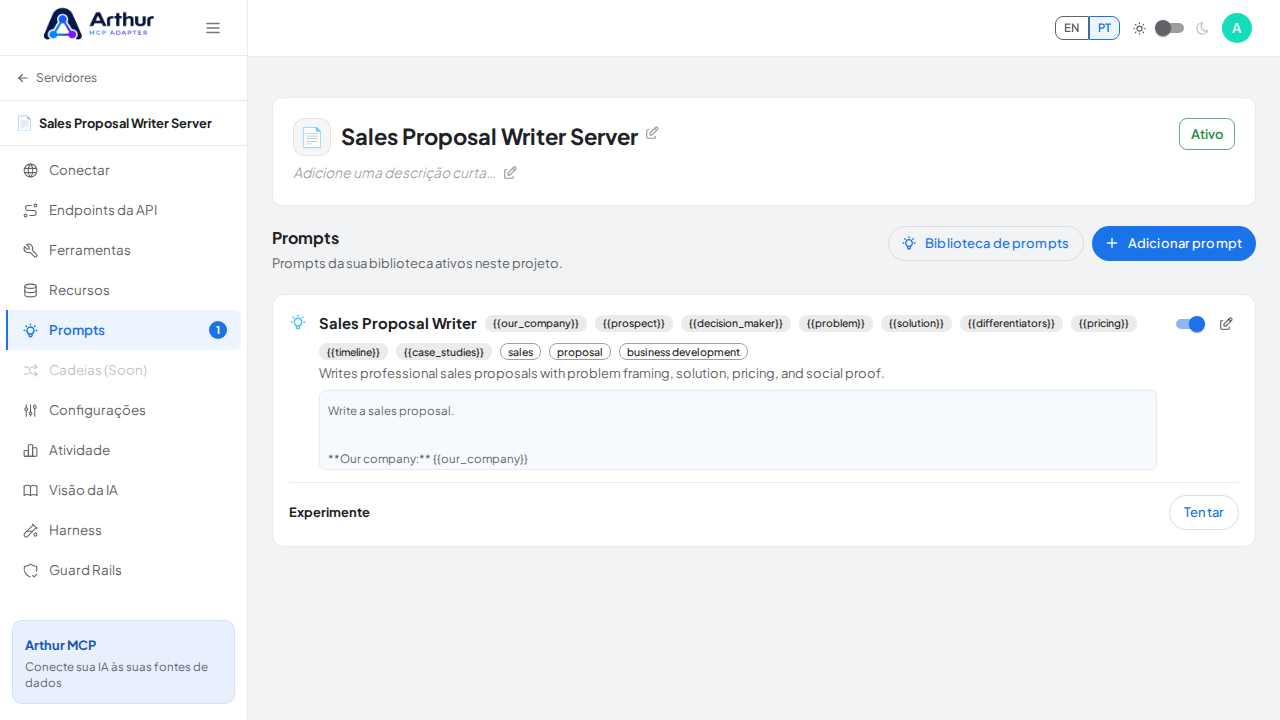Click the Sales Proposal Writer prompt title
Viewport: 1280px width, 720px height.
(398, 324)
